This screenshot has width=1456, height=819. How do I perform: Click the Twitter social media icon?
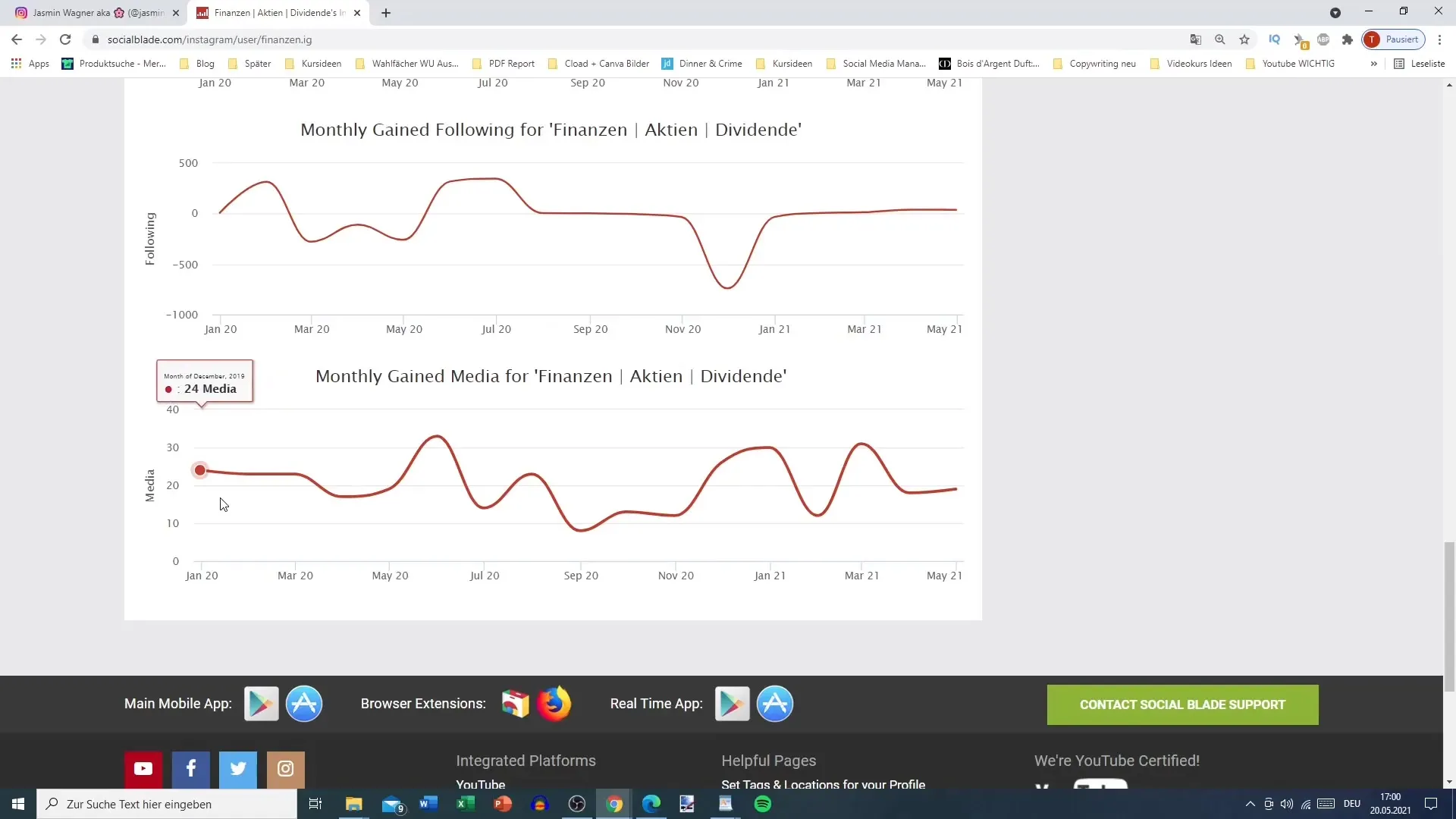pos(238,768)
